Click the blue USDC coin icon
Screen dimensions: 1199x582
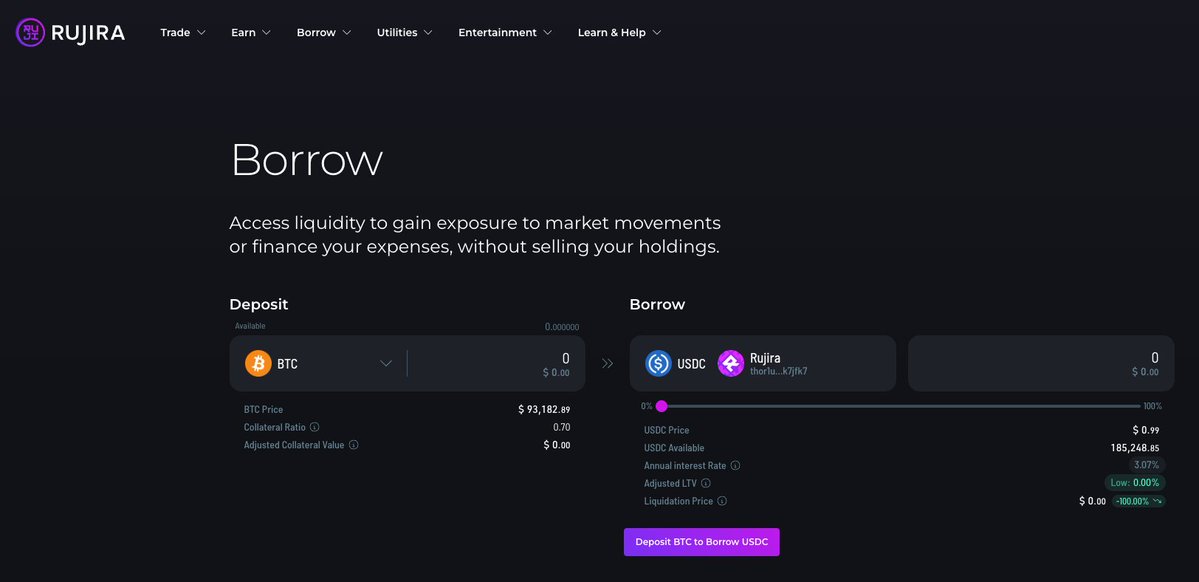click(x=658, y=363)
